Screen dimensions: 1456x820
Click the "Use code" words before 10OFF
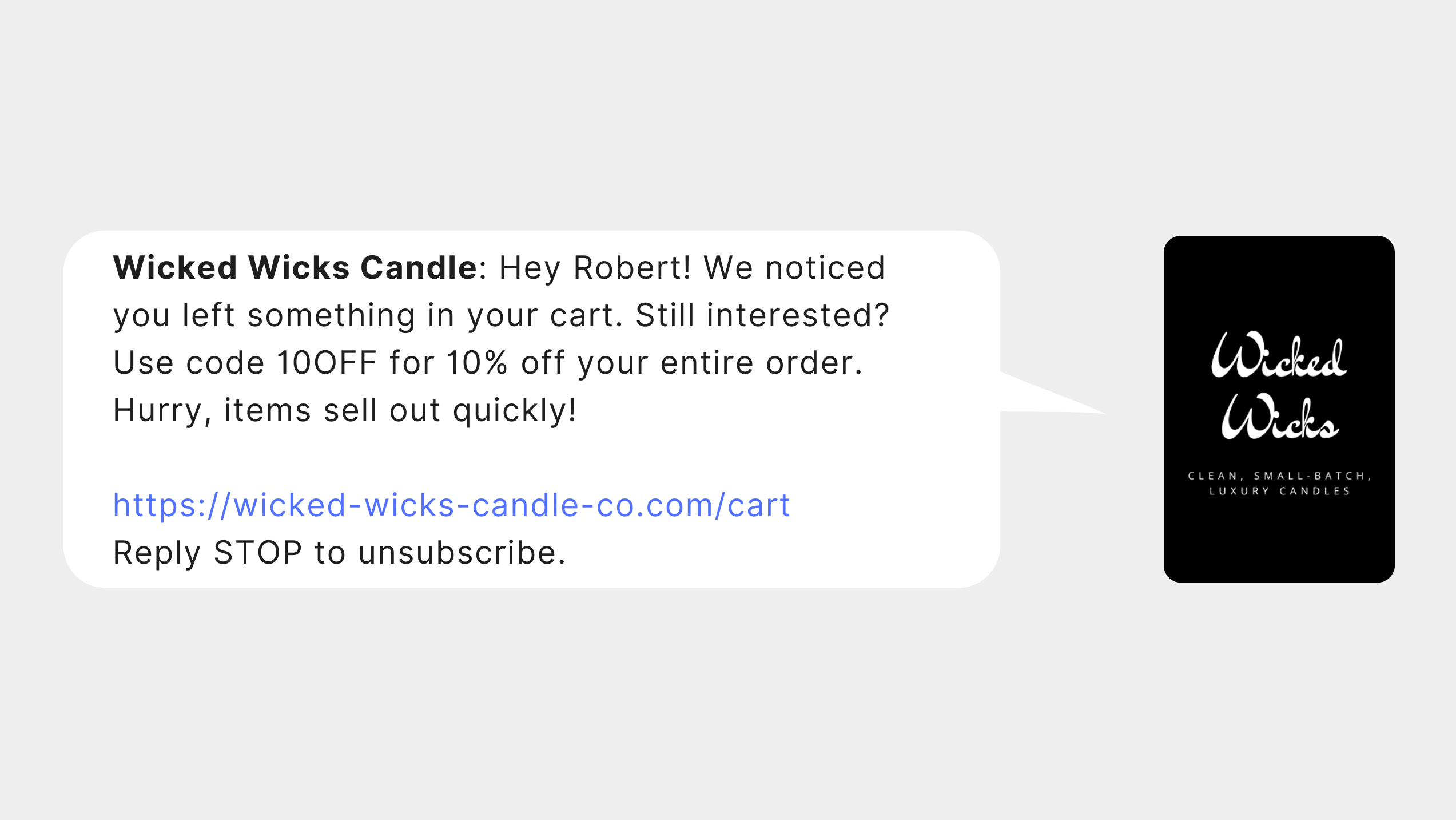tap(189, 363)
